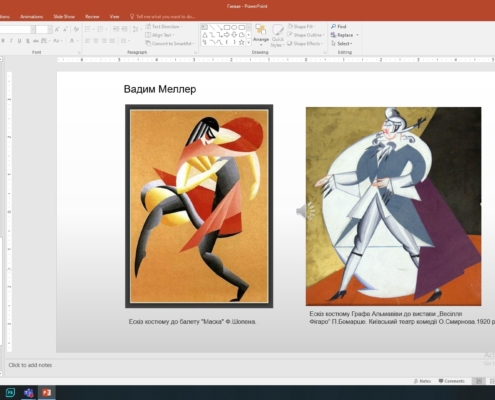Open the font name dropdown
The height and width of the screenshot is (400, 495).
pyautogui.click(x=33, y=30)
